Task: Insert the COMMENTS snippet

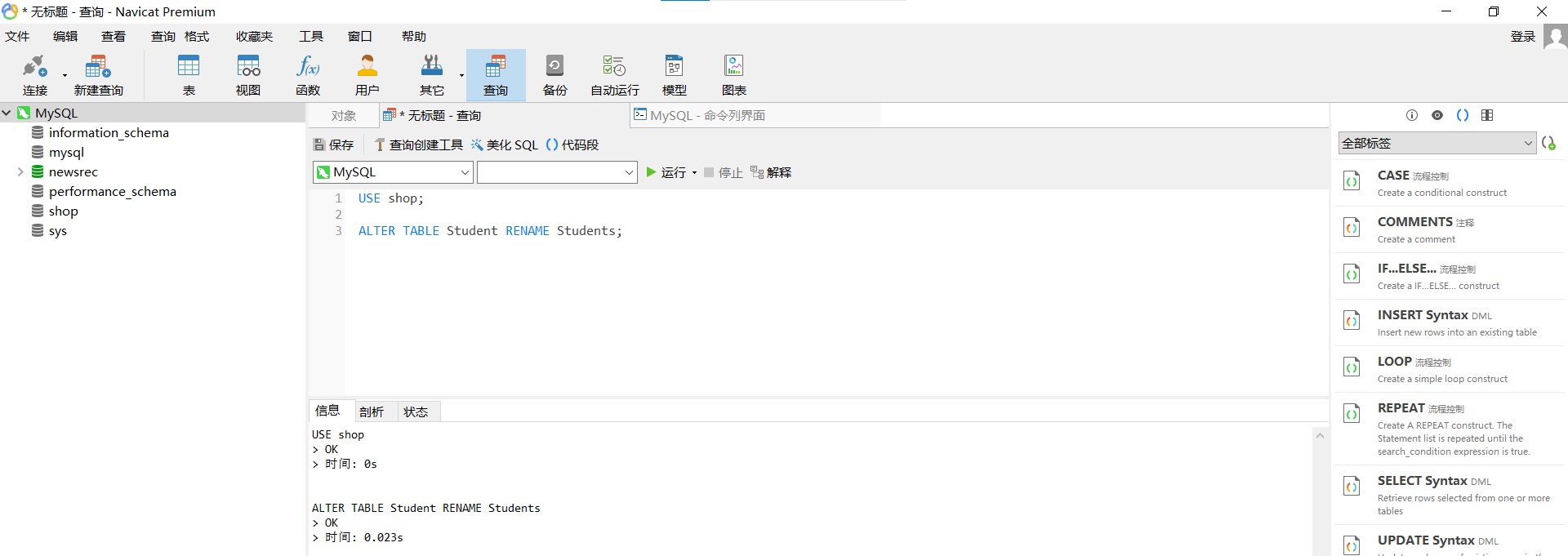Action: coord(1450,229)
